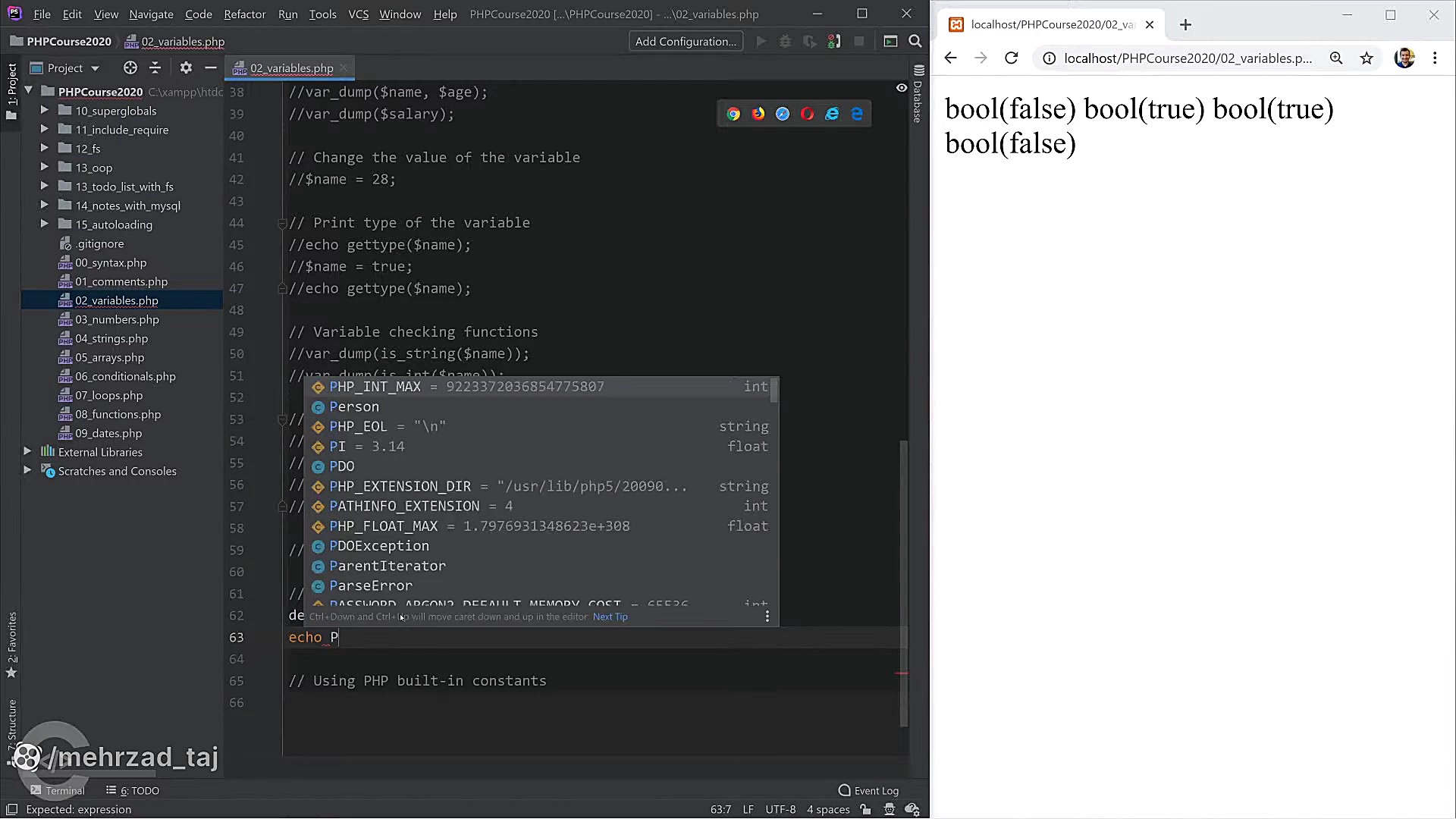The width and height of the screenshot is (1456, 819).
Task: Bookmark this page with star icon
Action: tap(1367, 58)
